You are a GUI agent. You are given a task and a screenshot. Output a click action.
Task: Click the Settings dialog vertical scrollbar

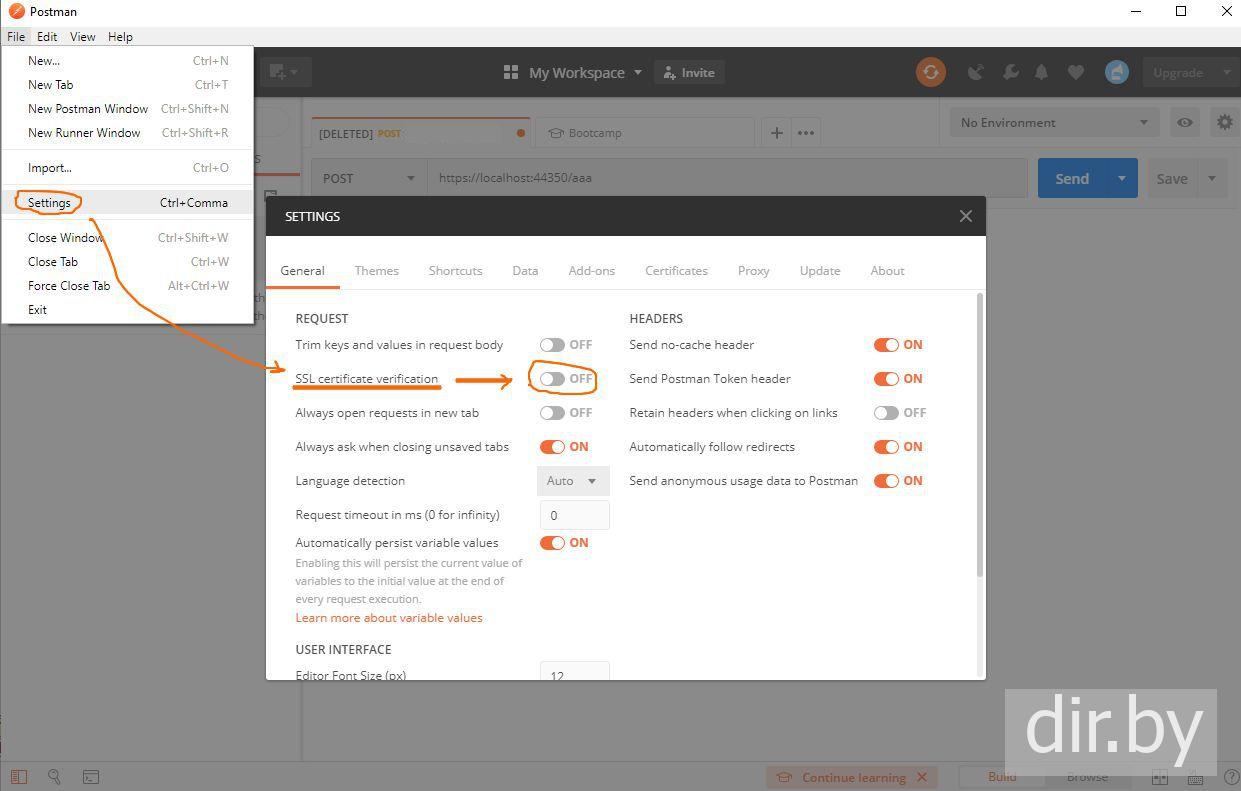(979, 435)
